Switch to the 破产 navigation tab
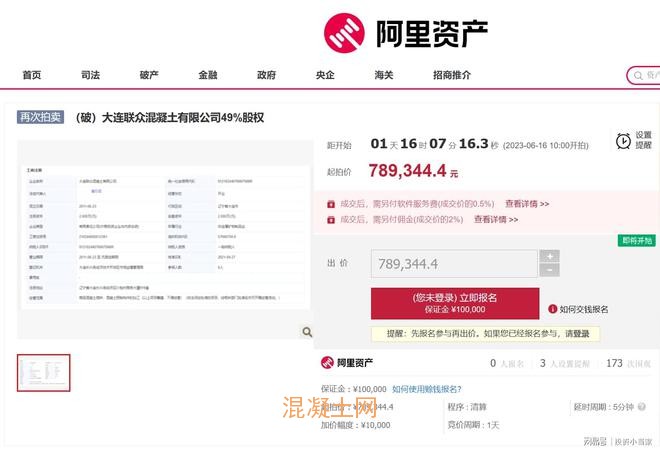This screenshot has width=660, height=450. click(x=149, y=76)
